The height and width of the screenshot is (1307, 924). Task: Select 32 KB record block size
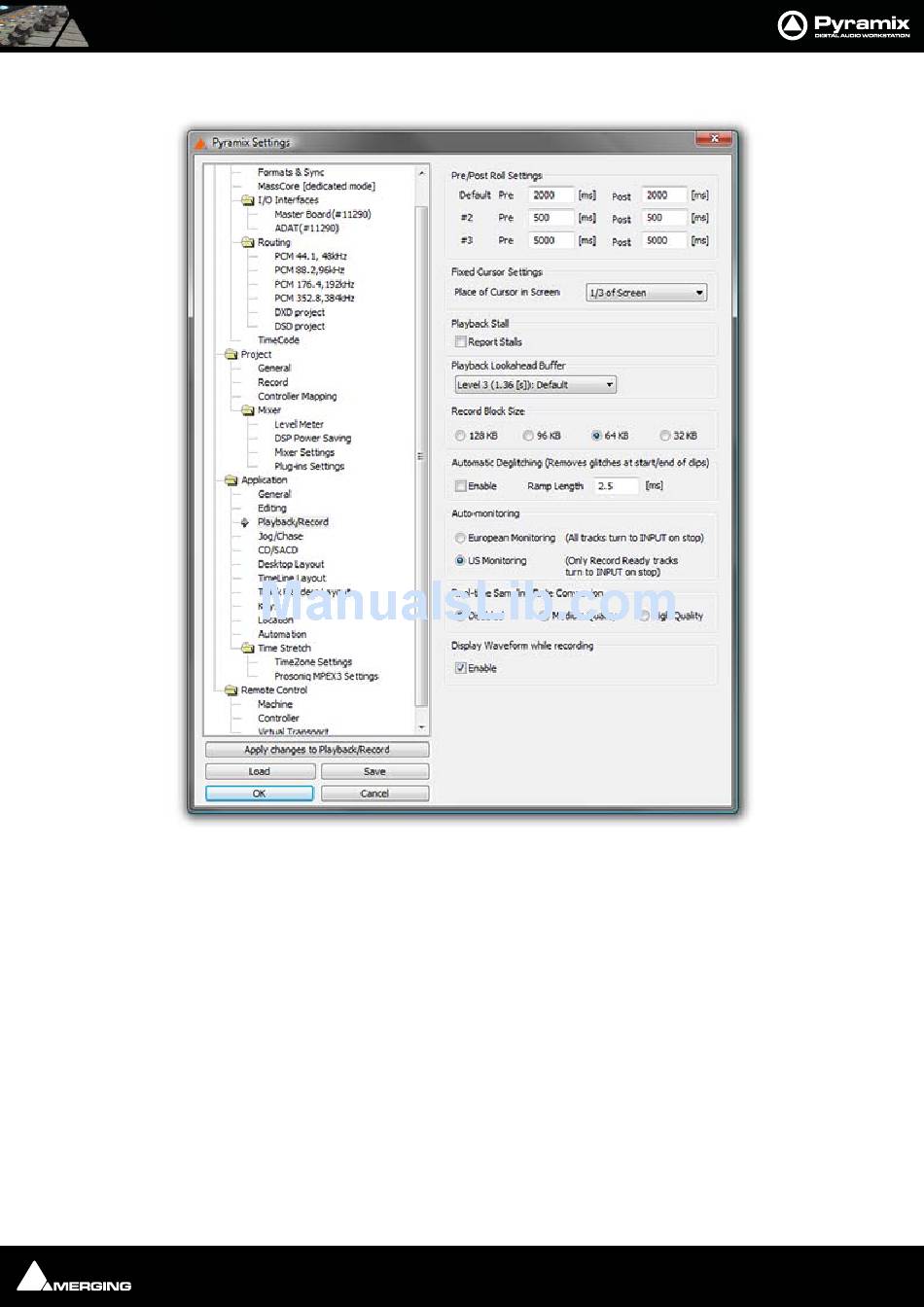(665, 436)
